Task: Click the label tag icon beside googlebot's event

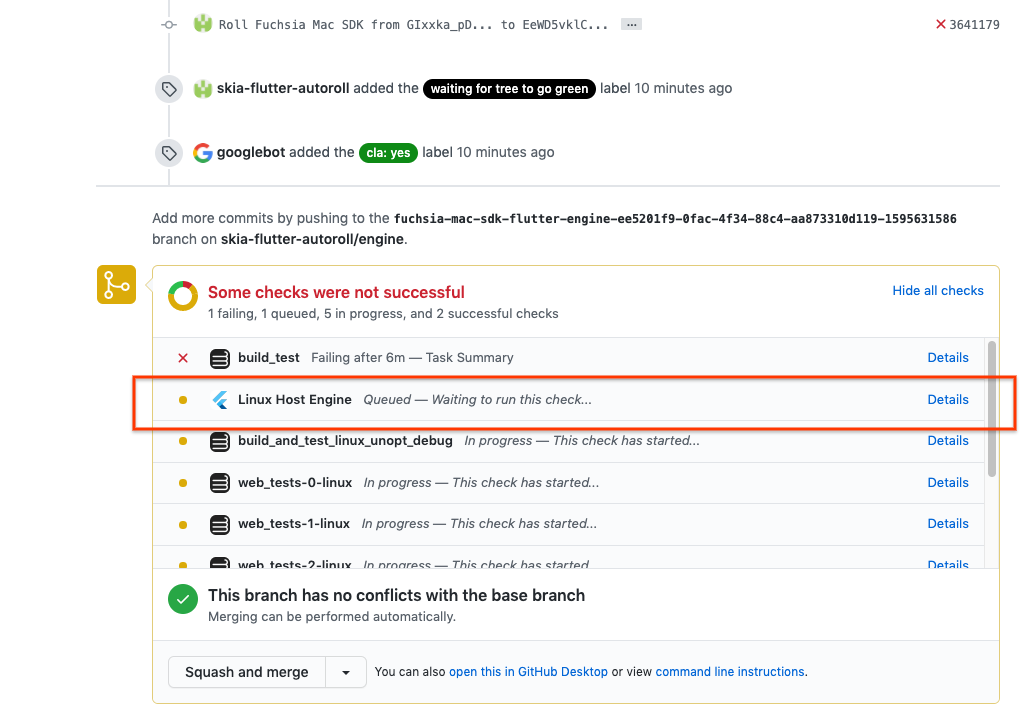Action: tap(168, 151)
